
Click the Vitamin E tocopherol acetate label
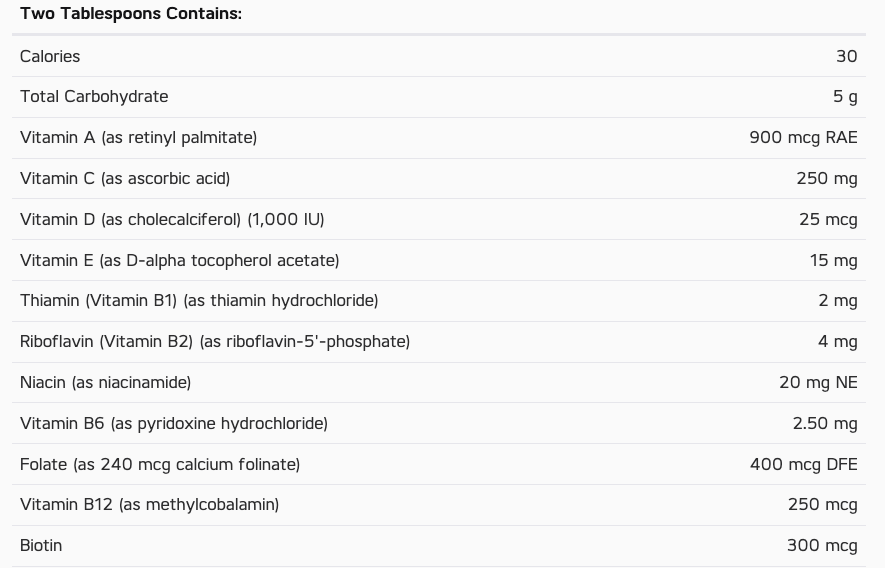coord(179,260)
